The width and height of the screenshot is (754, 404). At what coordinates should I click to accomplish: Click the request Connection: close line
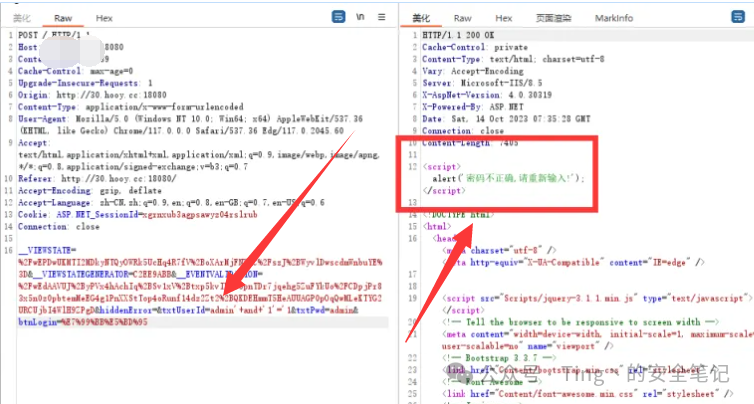[x=59, y=227]
